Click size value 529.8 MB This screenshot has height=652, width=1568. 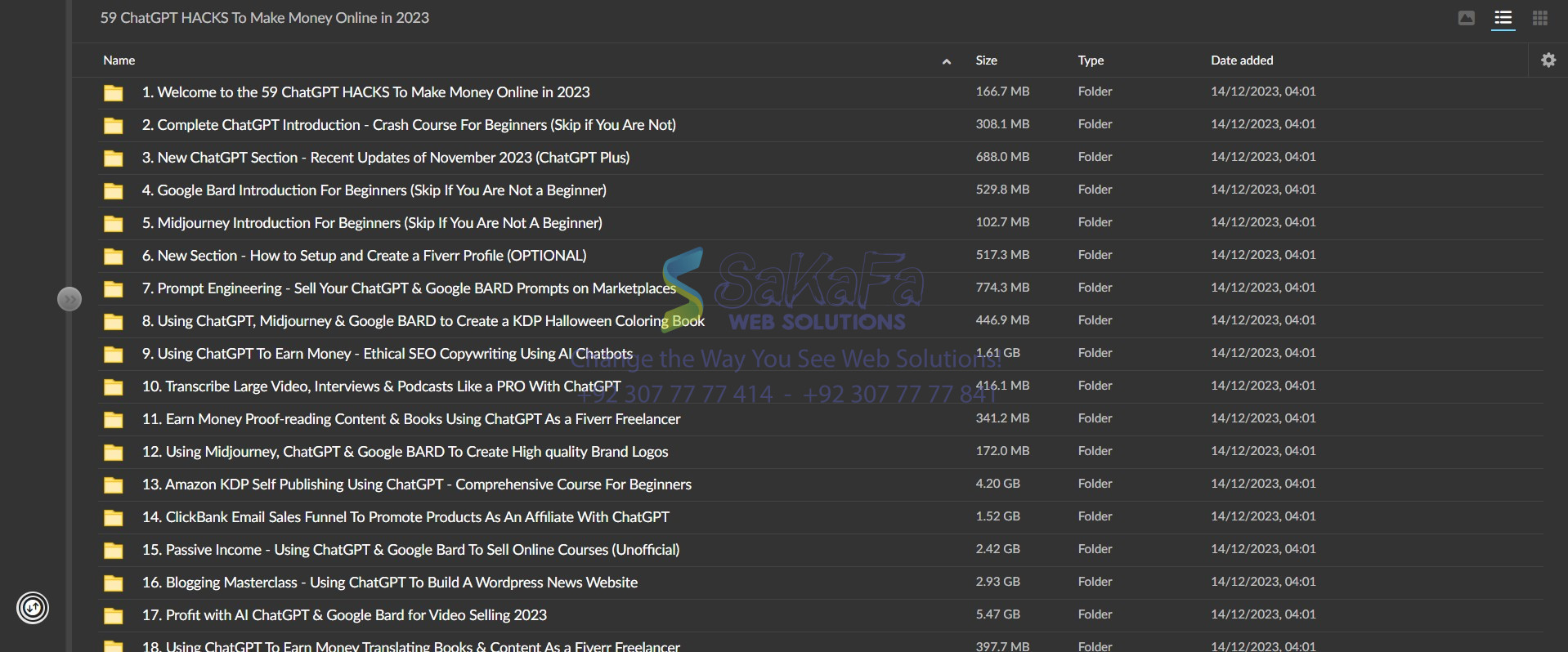[x=1002, y=190]
